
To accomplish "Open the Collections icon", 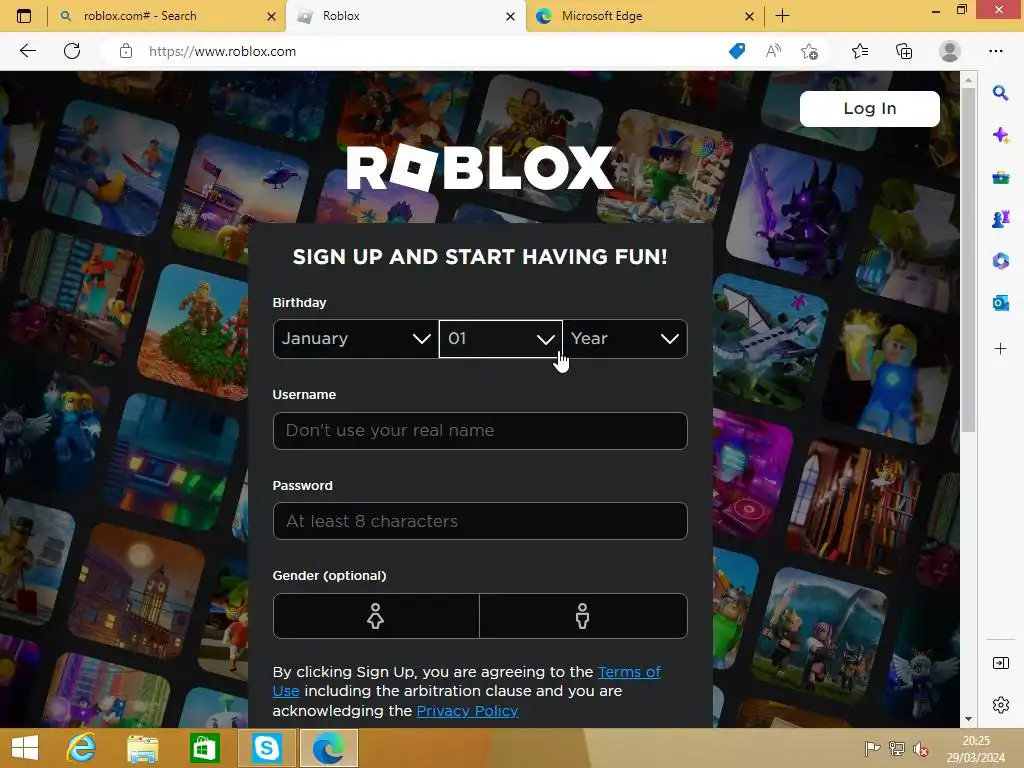I will 904,51.
